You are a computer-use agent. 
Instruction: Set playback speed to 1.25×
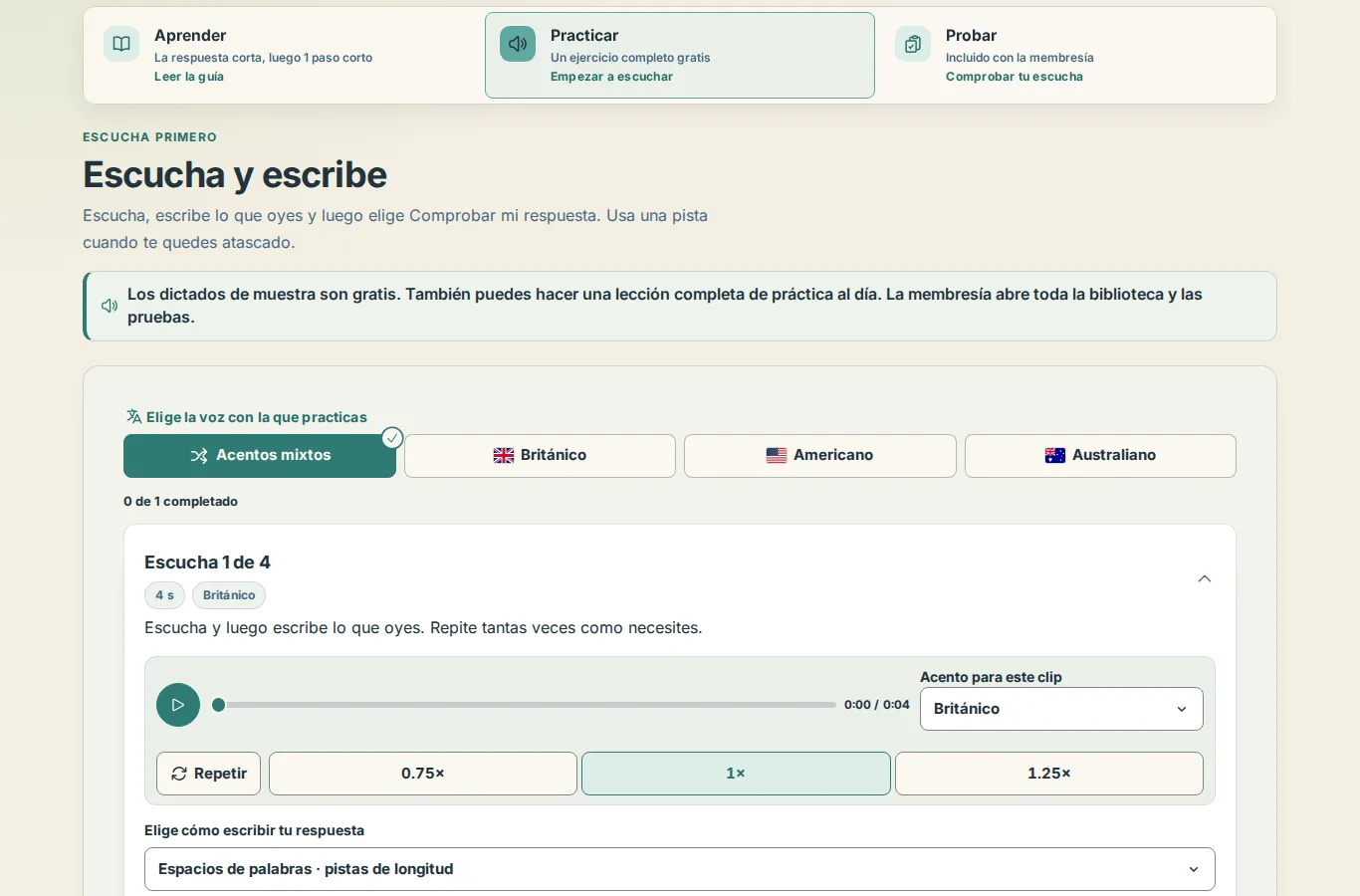tap(1049, 774)
